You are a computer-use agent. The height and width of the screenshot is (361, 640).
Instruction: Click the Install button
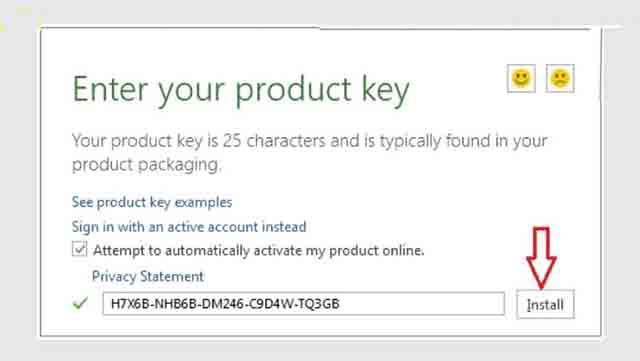click(545, 304)
